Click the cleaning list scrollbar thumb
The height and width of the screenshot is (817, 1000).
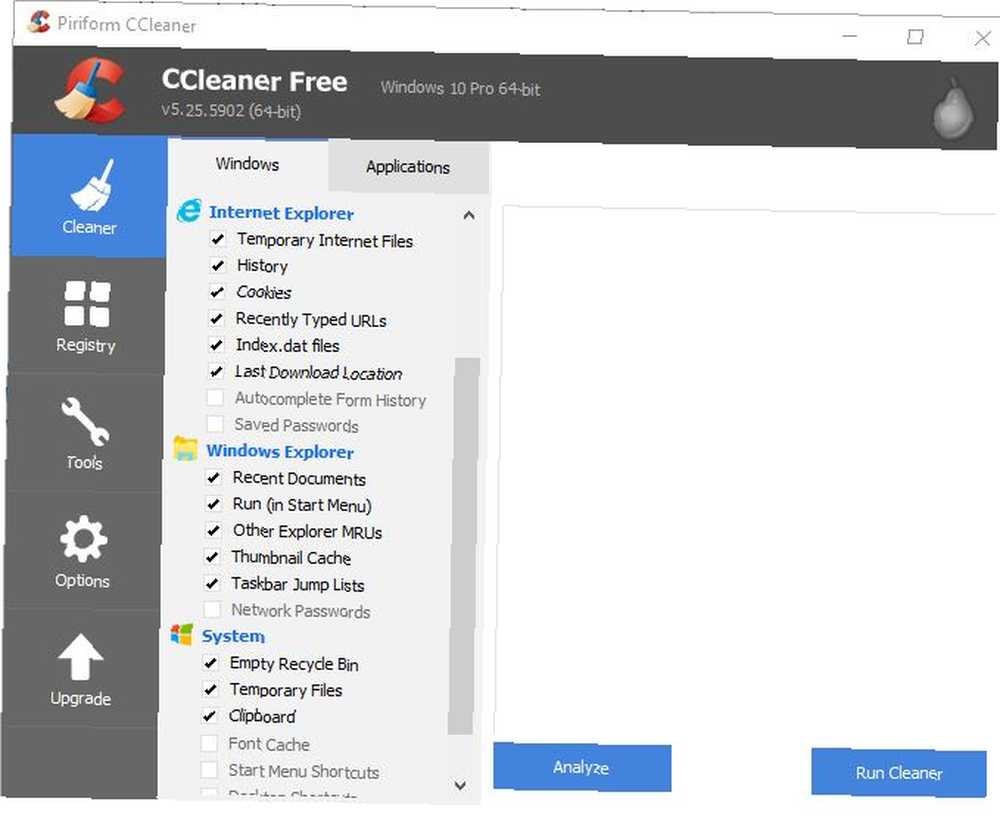[464, 546]
